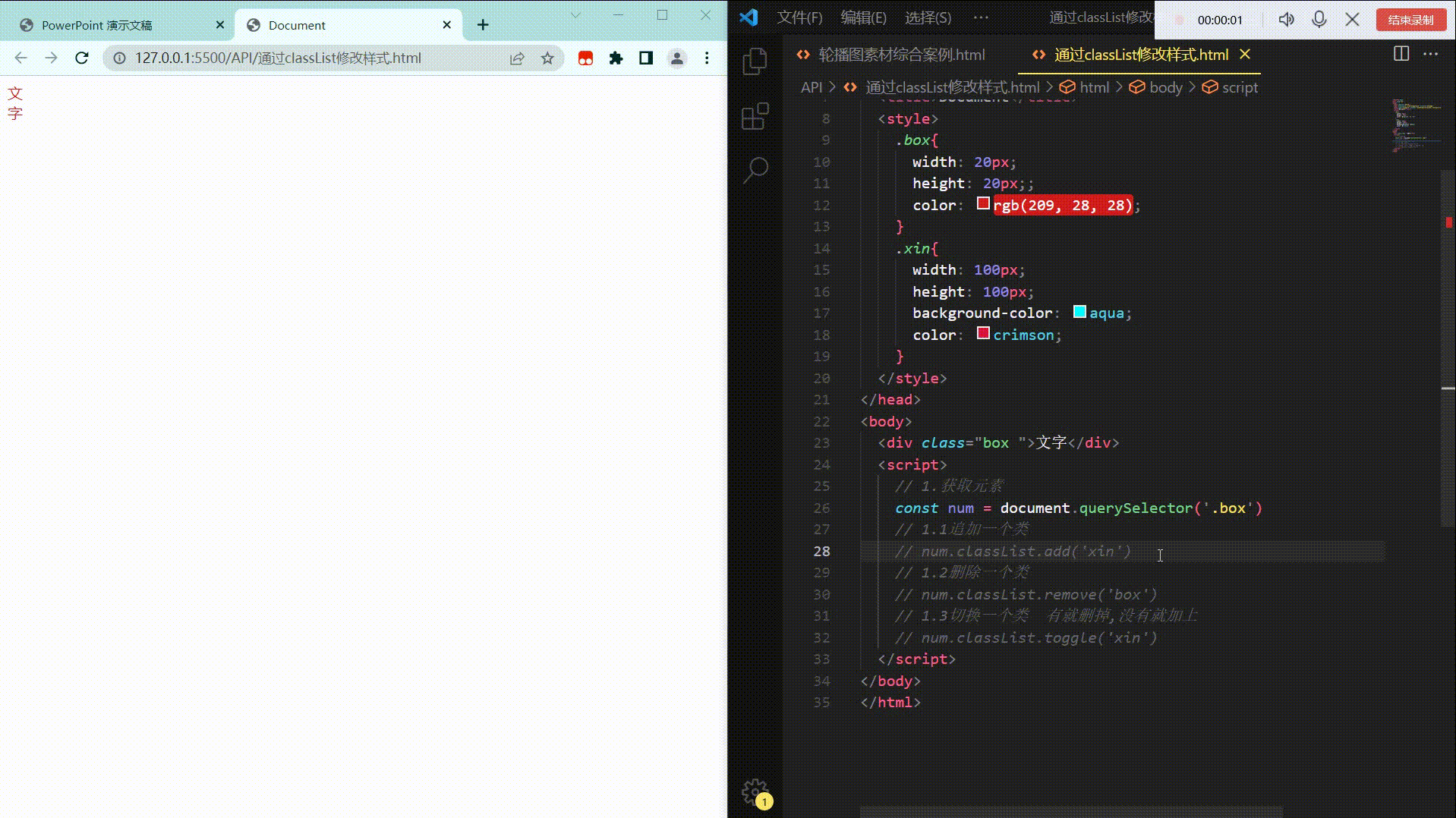The width and height of the screenshot is (1456, 818).
Task: Open the aqua color swatch picker
Action: pyautogui.click(x=1079, y=311)
